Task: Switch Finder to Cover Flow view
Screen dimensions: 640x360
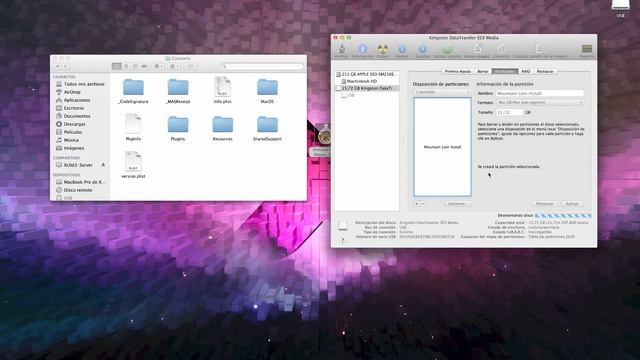Action: [x=144, y=66]
